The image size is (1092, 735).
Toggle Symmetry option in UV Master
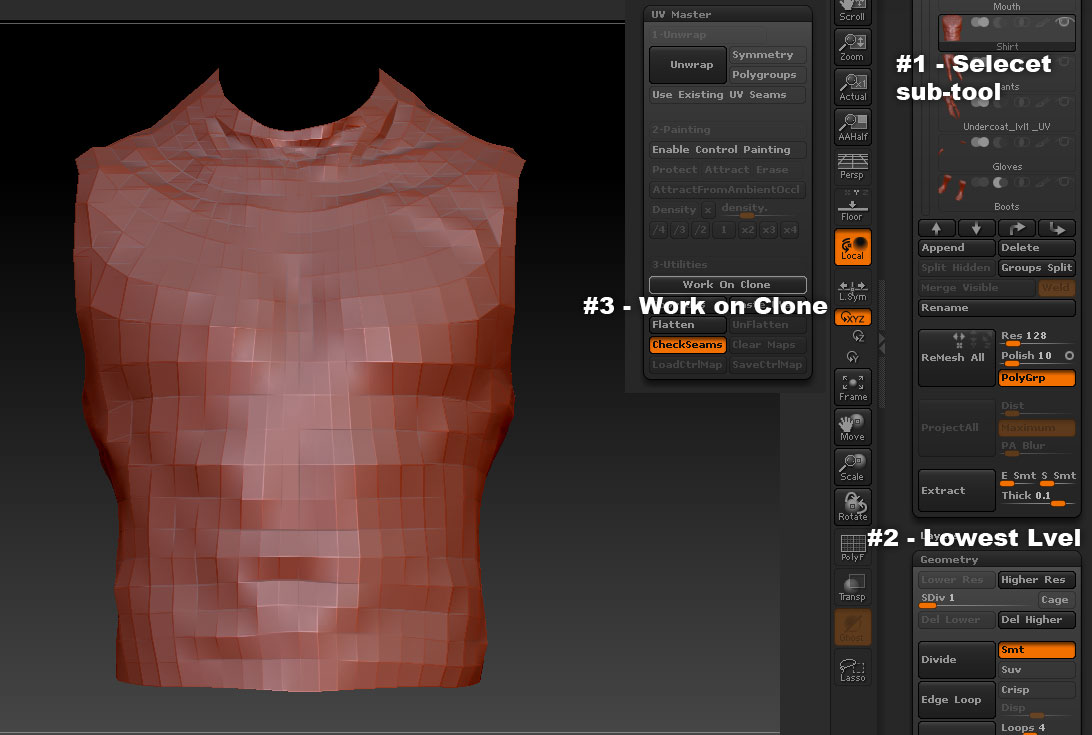(x=767, y=54)
